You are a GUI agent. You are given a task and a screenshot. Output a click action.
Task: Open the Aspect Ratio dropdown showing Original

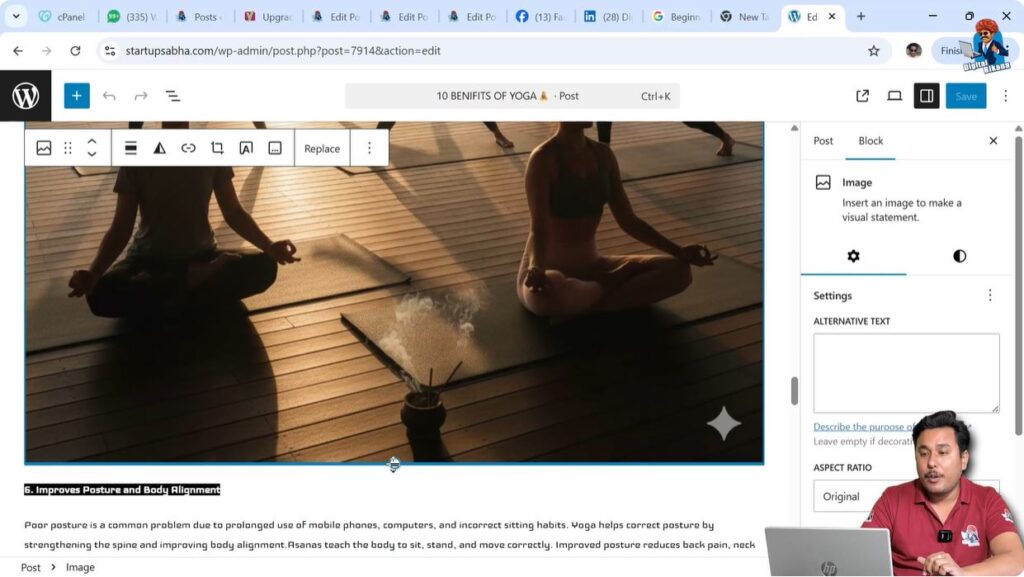(905, 496)
